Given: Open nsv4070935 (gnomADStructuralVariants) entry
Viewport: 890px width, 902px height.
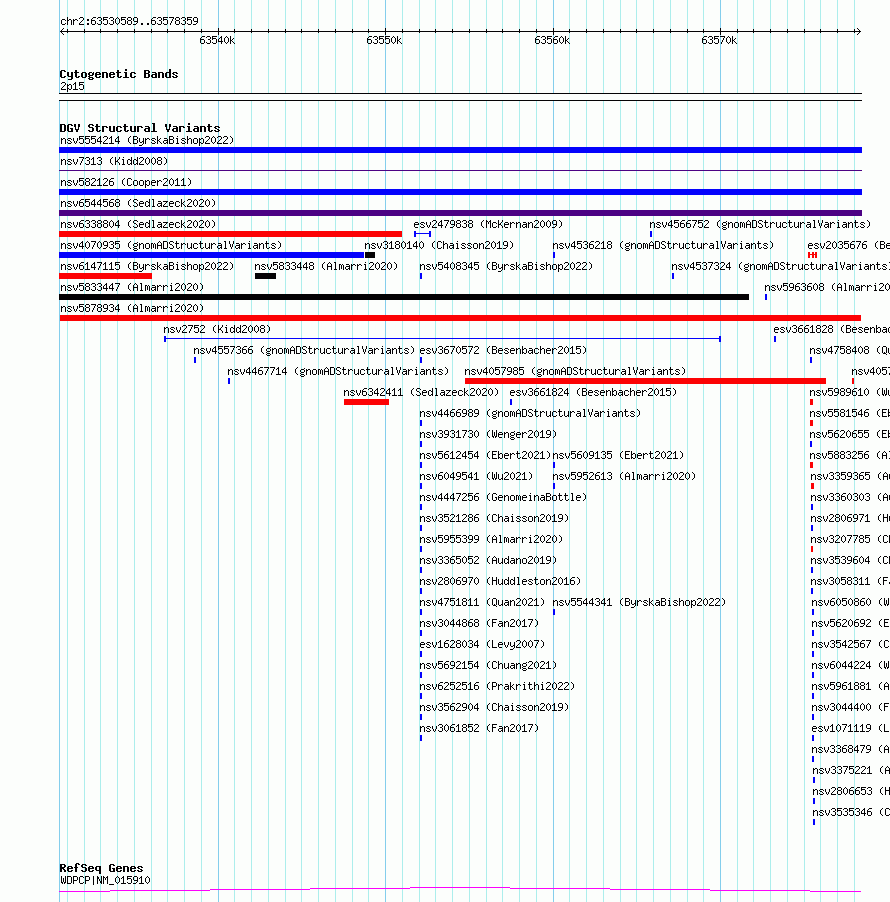Looking at the screenshot, I should [x=171, y=245].
